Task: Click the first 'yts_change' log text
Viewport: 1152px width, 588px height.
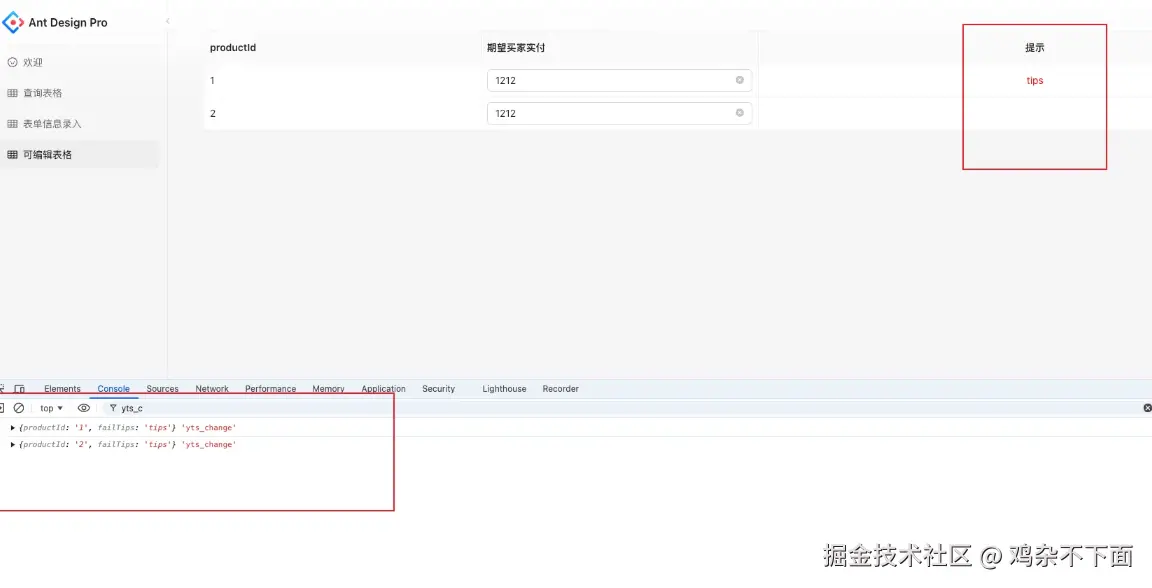Action: click(209, 427)
